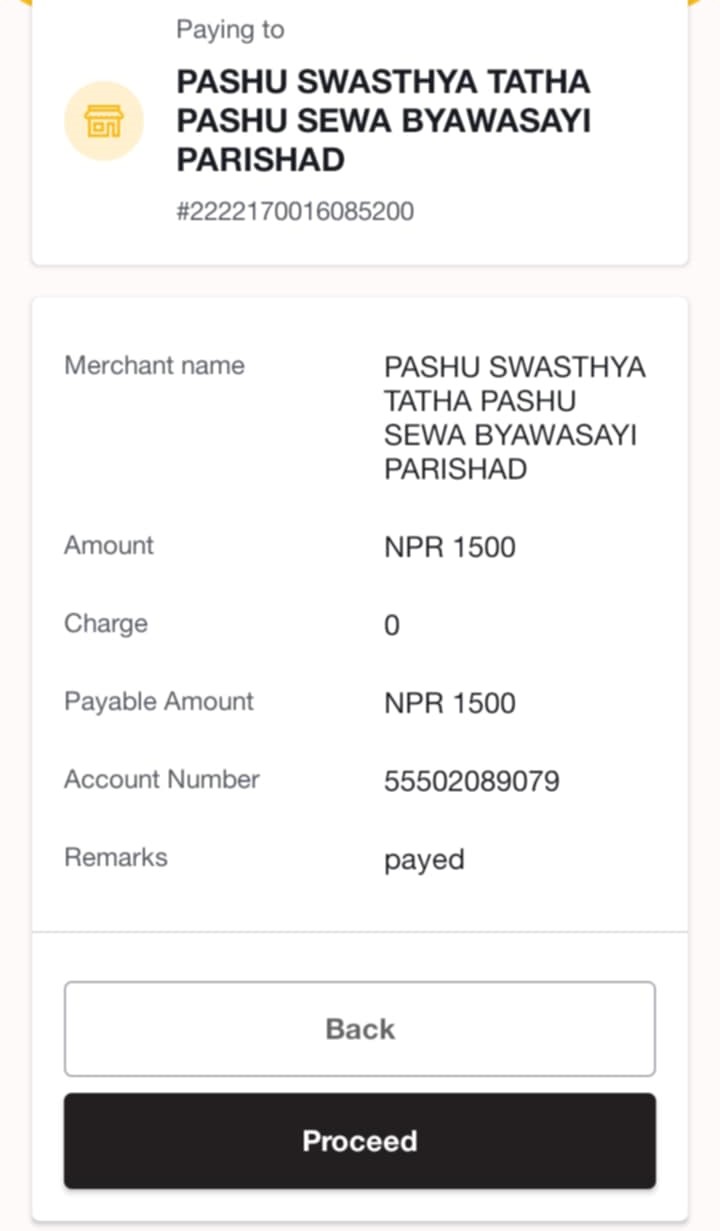Tap the Account Number label
Image resolution: width=720 pixels, height=1231 pixels.
(162, 779)
